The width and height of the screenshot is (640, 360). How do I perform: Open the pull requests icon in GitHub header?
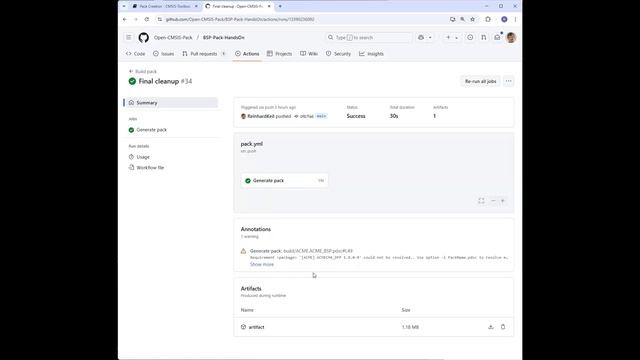(484, 38)
